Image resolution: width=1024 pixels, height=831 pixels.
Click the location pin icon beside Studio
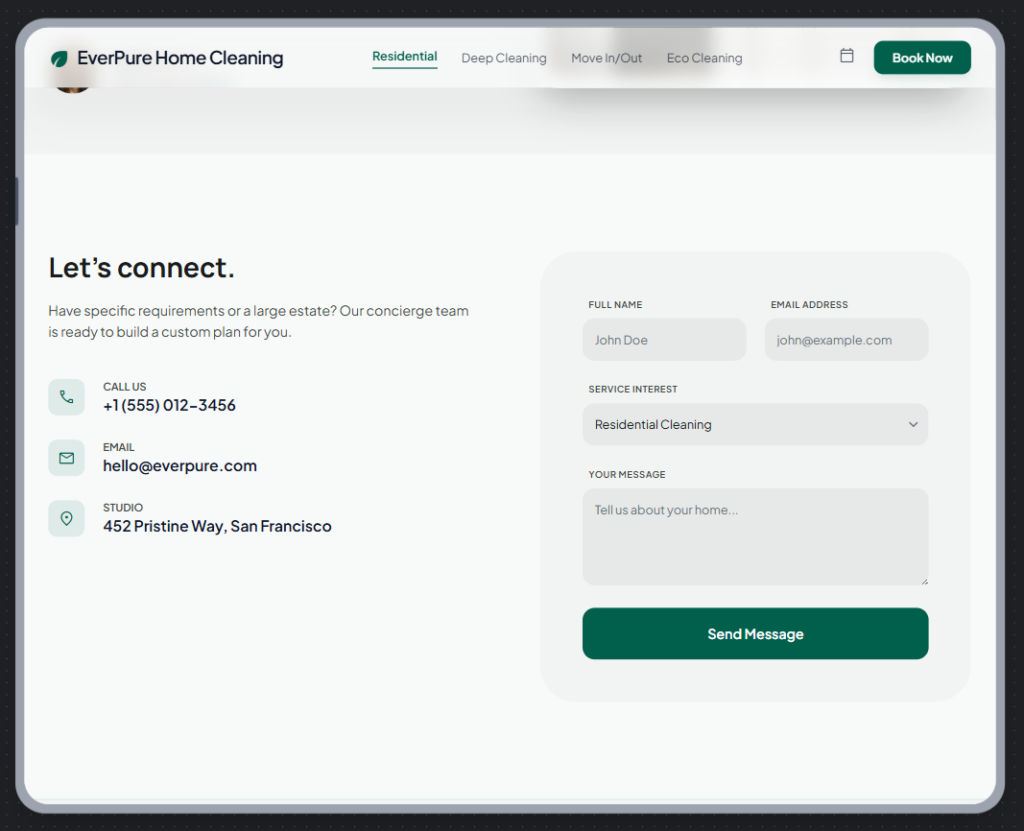[x=66, y=518]
